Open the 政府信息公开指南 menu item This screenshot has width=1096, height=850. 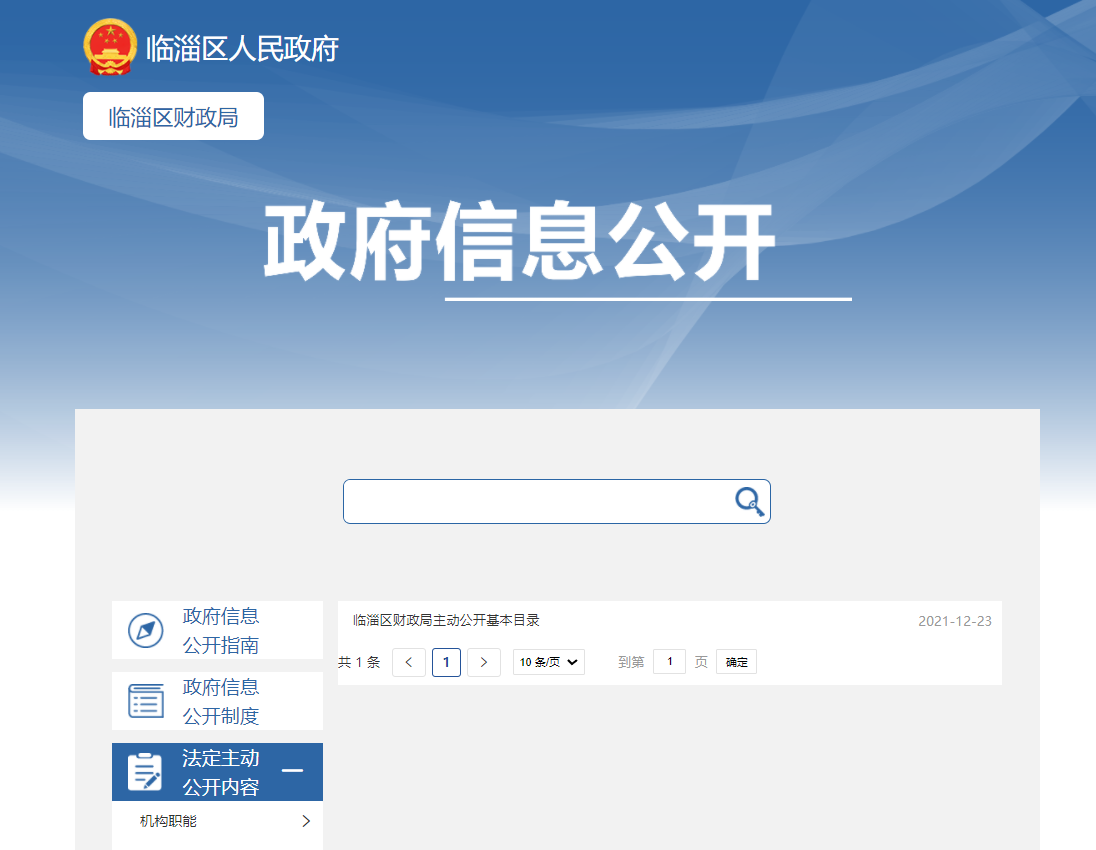pyautogui.click(x=221, y=630)
